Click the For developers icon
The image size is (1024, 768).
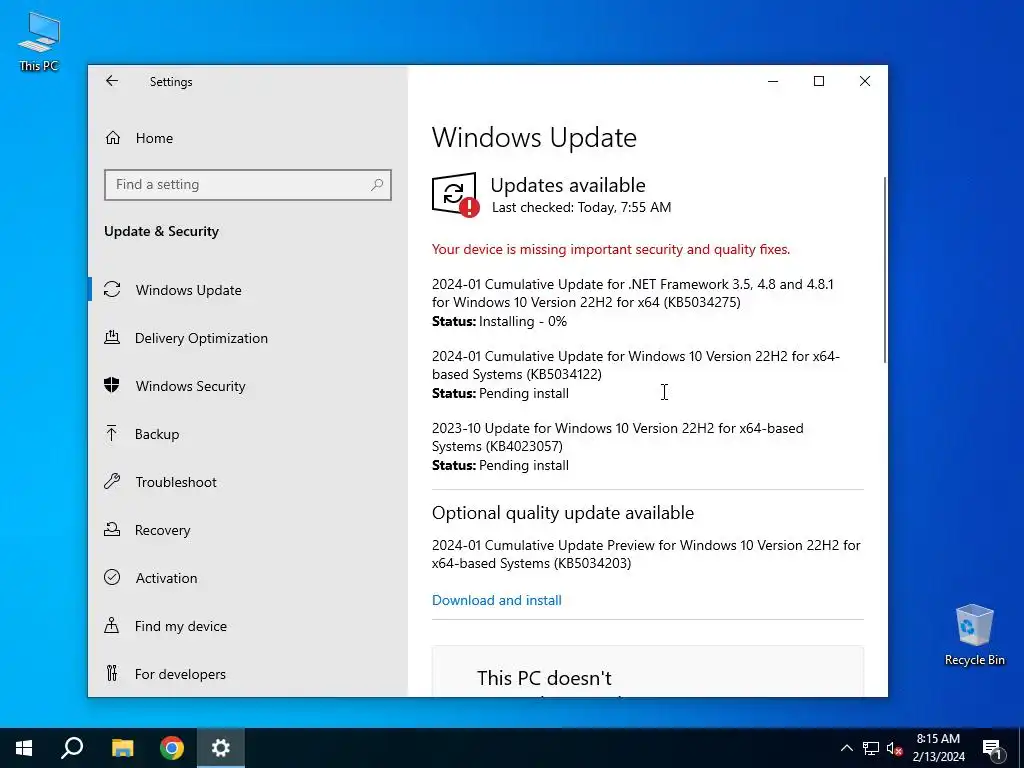pyautogui.click(x=112, y=673)
